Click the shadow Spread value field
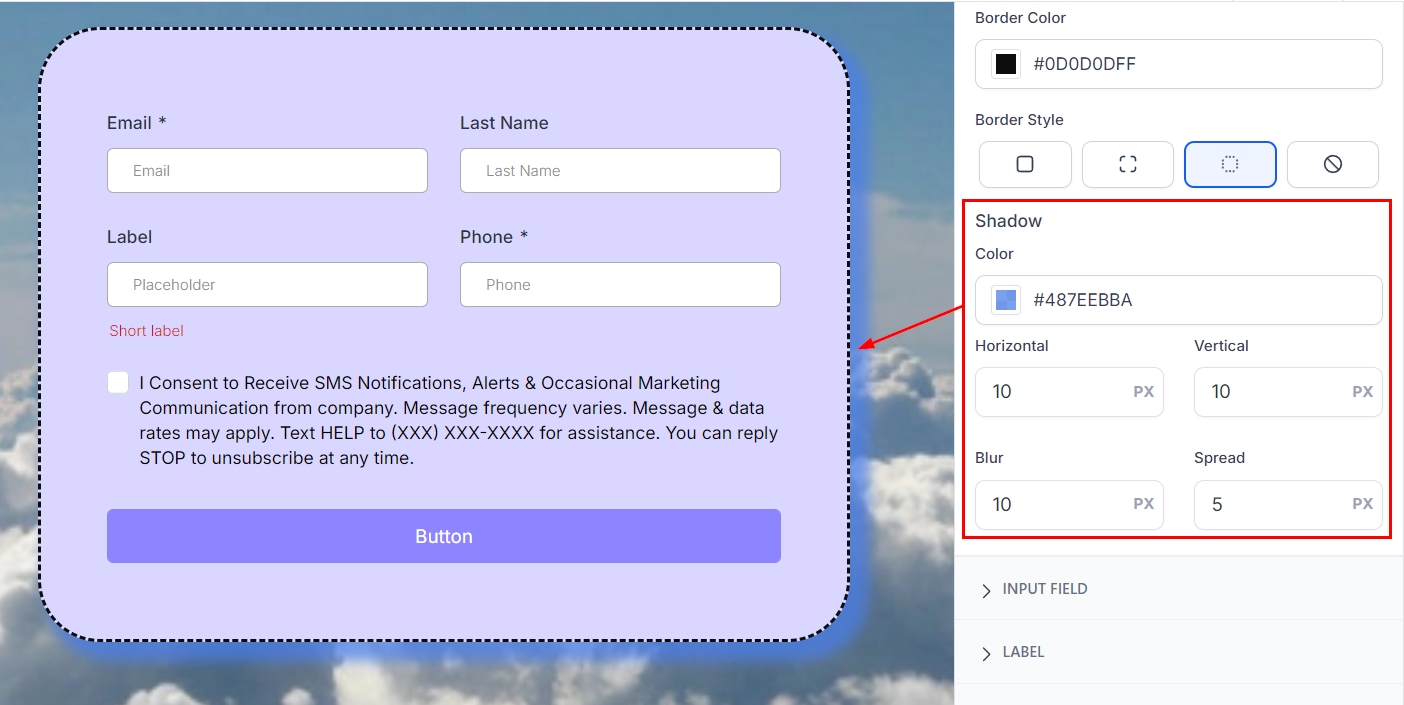 tap(1275, 505)
